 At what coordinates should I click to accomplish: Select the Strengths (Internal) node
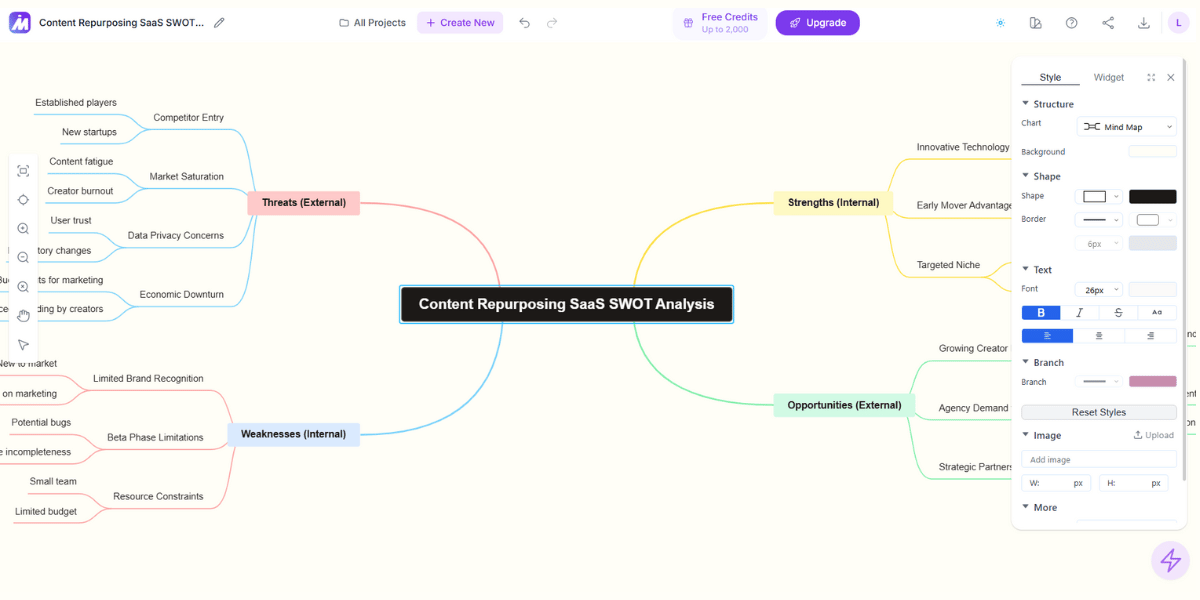833,202
